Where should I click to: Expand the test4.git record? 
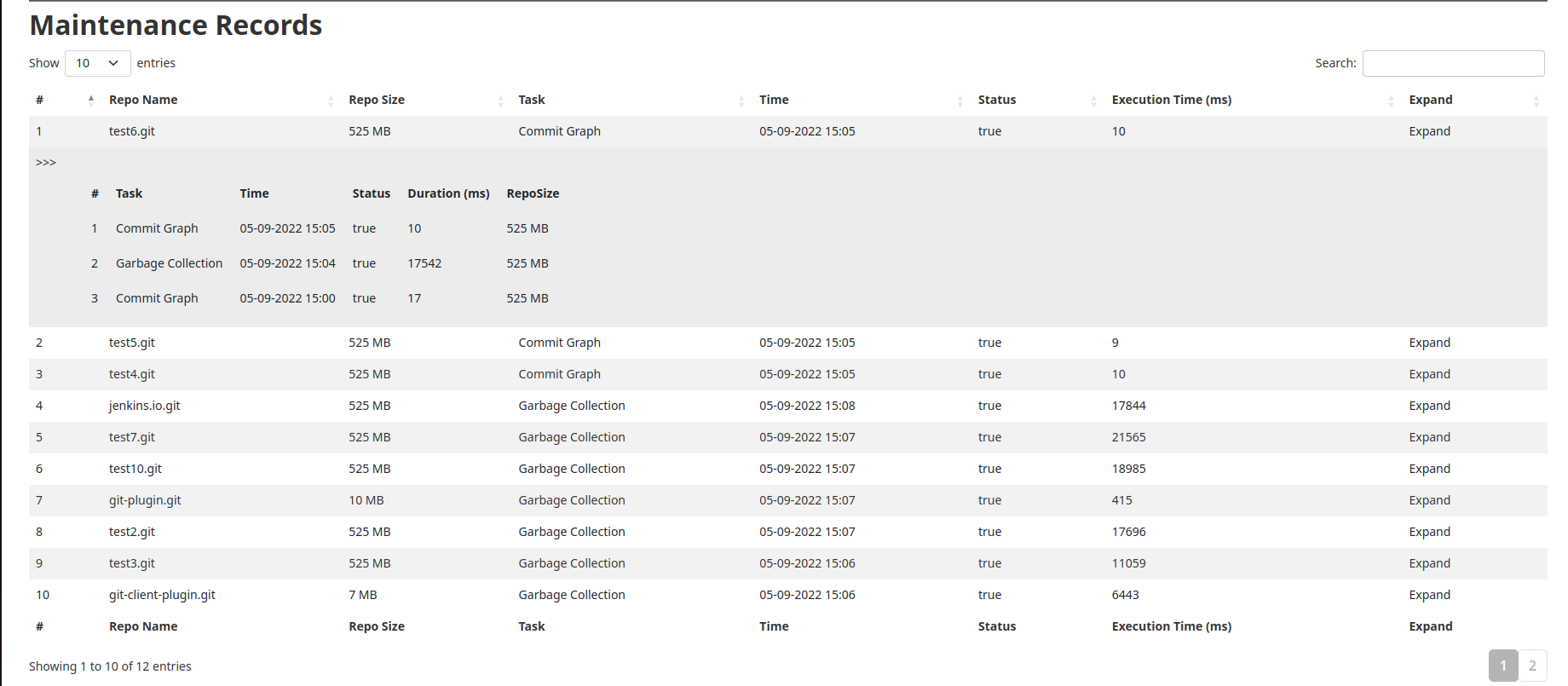1429,374
